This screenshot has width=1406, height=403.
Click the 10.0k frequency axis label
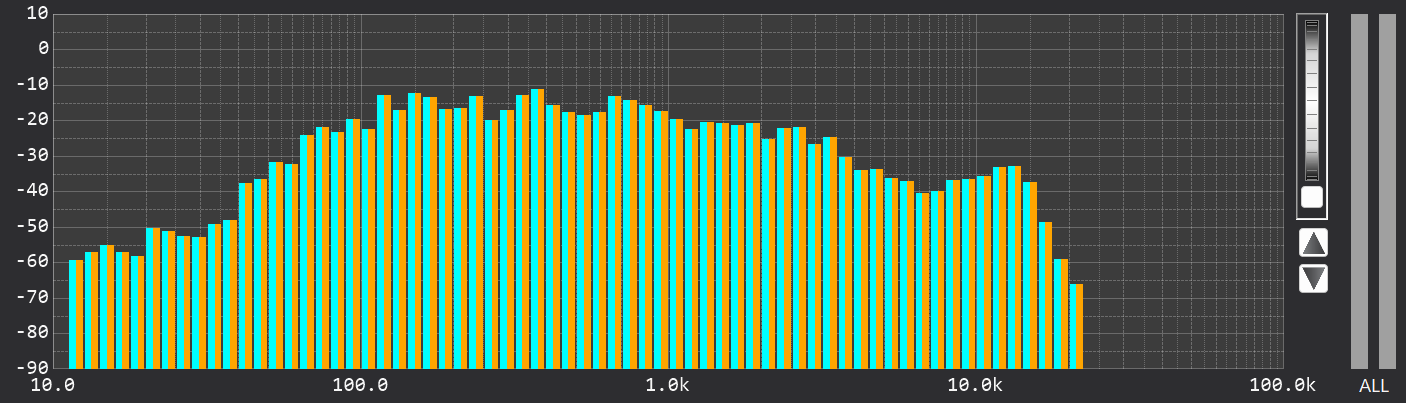[975, 386]
